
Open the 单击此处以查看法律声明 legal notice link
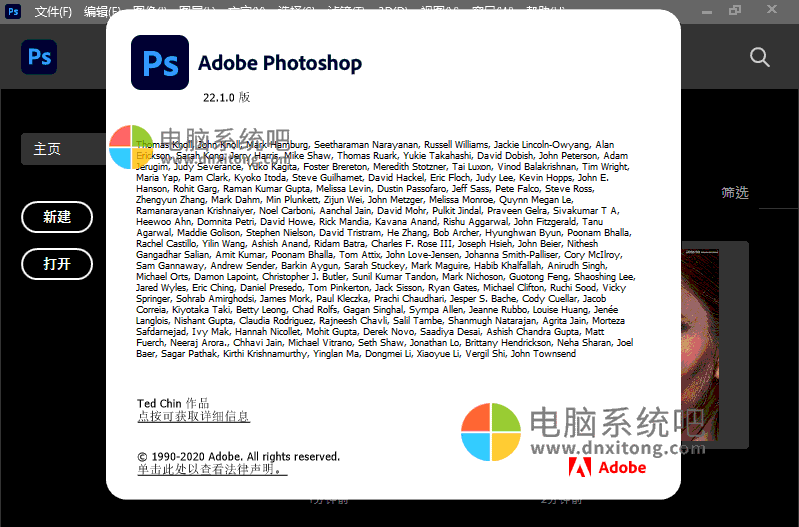tap(211, 469)
